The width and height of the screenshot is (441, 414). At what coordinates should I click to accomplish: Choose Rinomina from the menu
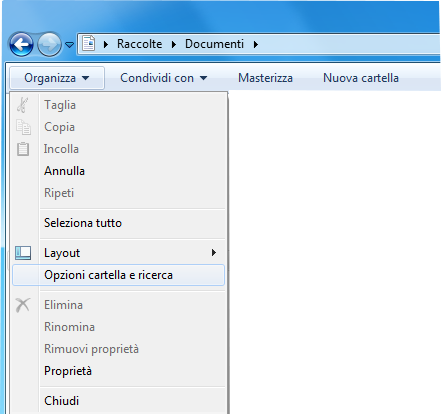(x=118, y=327)
